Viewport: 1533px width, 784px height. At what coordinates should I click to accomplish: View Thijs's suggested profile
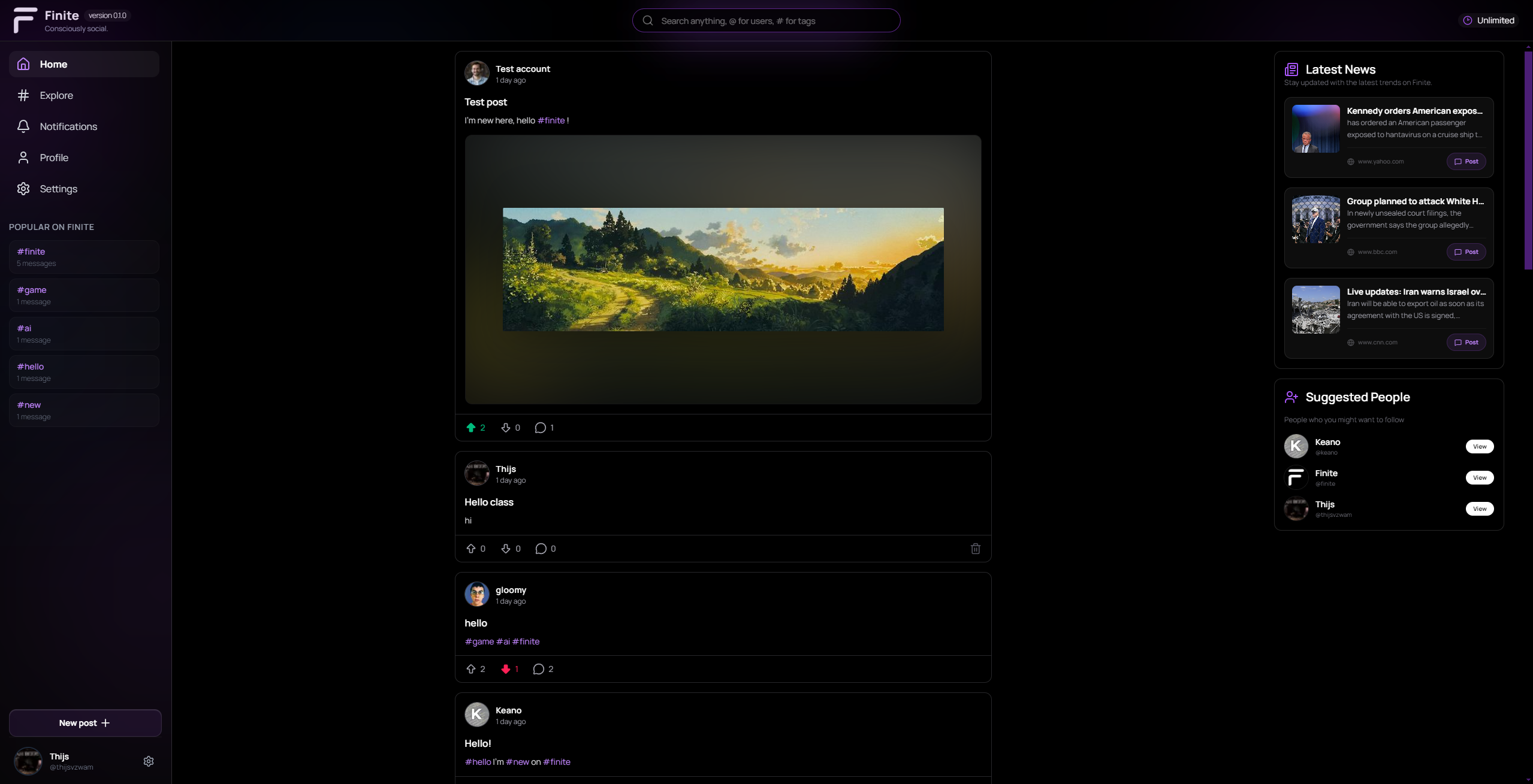coord(1480,508)
